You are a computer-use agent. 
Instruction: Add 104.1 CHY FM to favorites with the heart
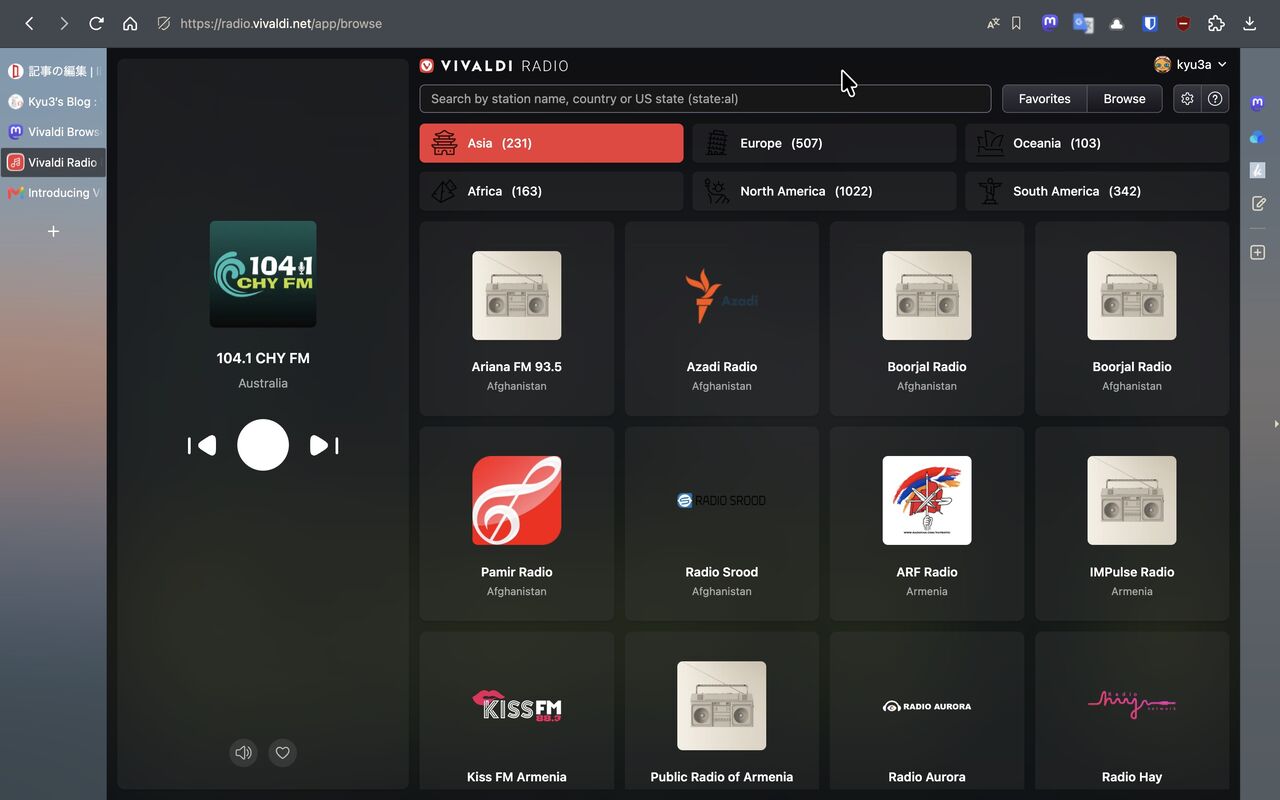(x=283, y=753)
